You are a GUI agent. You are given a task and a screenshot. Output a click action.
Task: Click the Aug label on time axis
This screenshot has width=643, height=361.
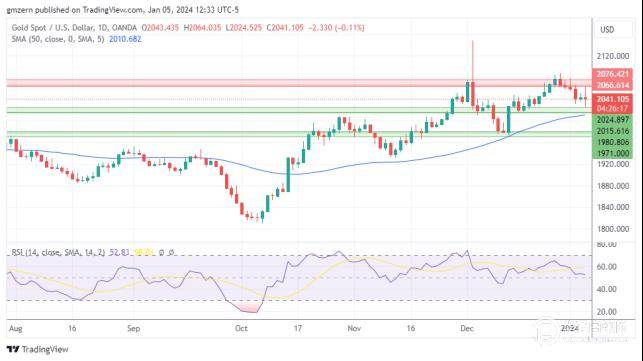click(16, 329)
